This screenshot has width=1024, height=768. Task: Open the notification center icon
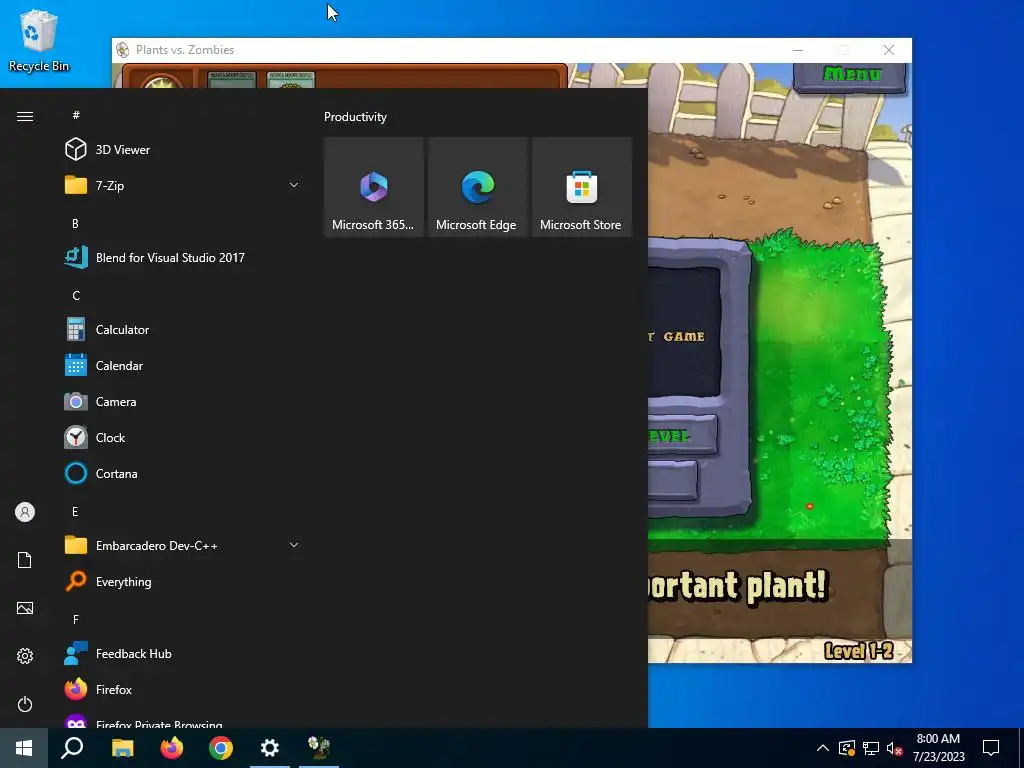point(991,748)
